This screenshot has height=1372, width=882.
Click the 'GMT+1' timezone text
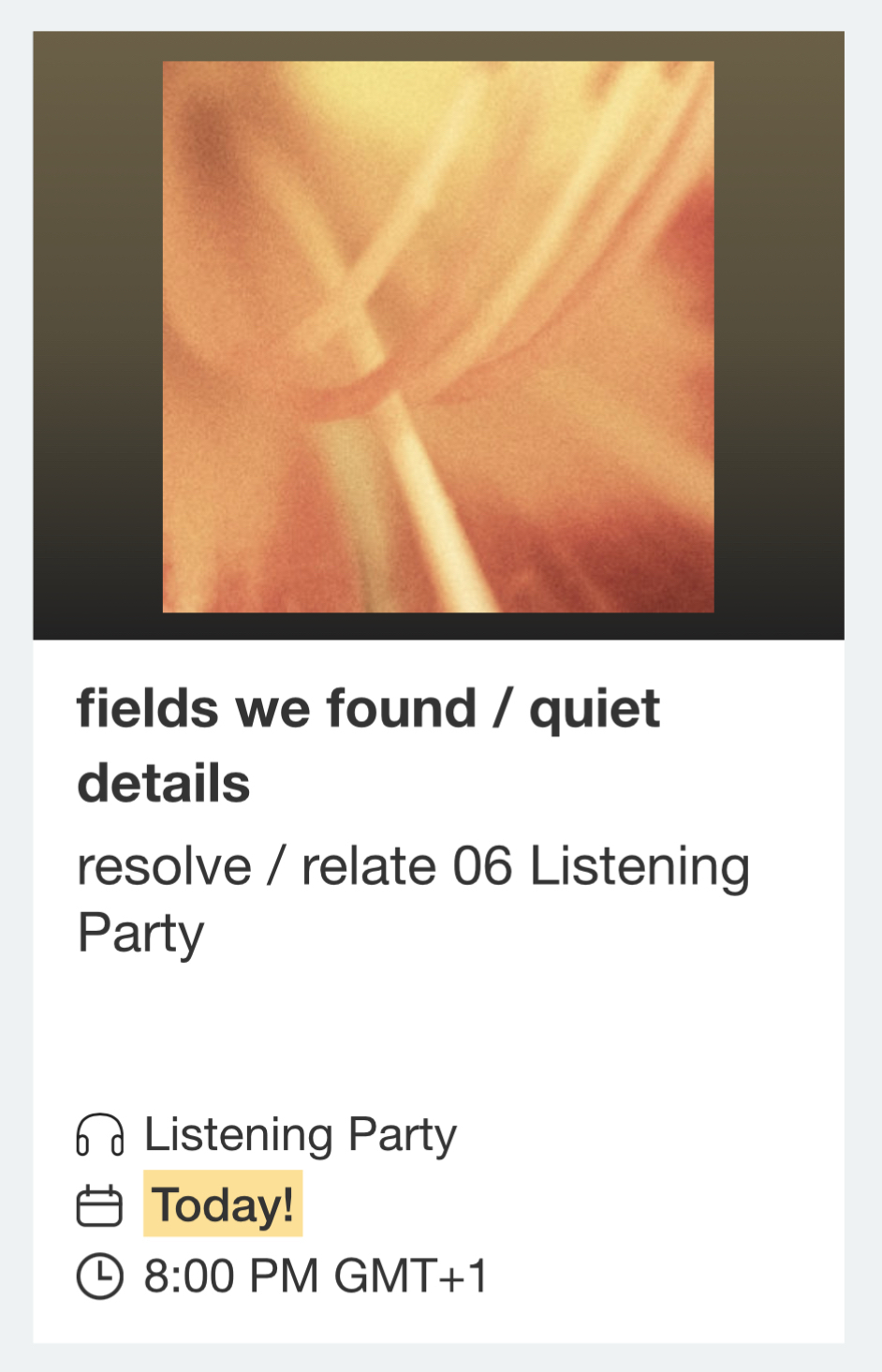410,1276
